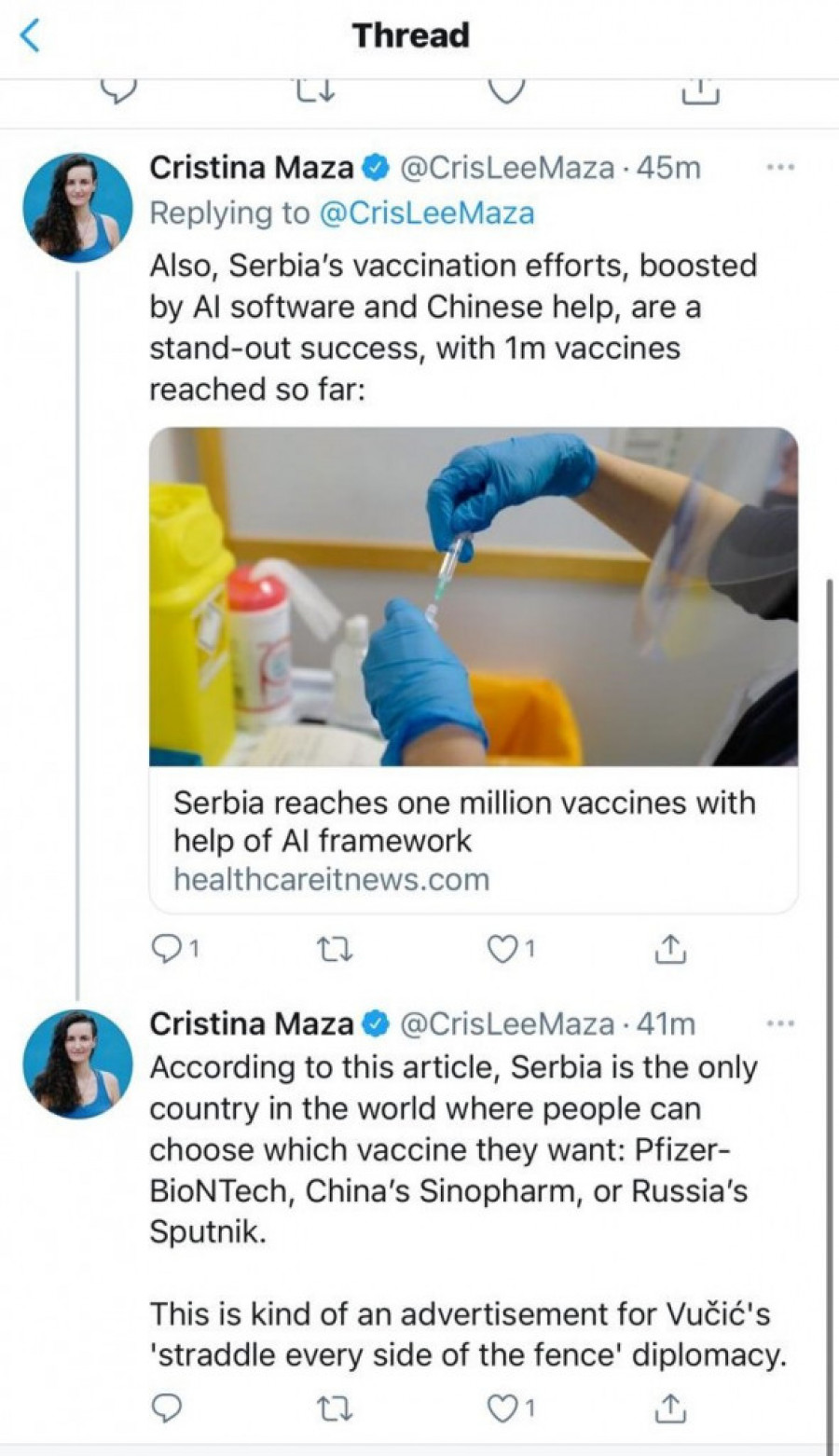Share the Vučić diplomacy tweet
The image size is (839, 1456).
[x=670, y=1408]
